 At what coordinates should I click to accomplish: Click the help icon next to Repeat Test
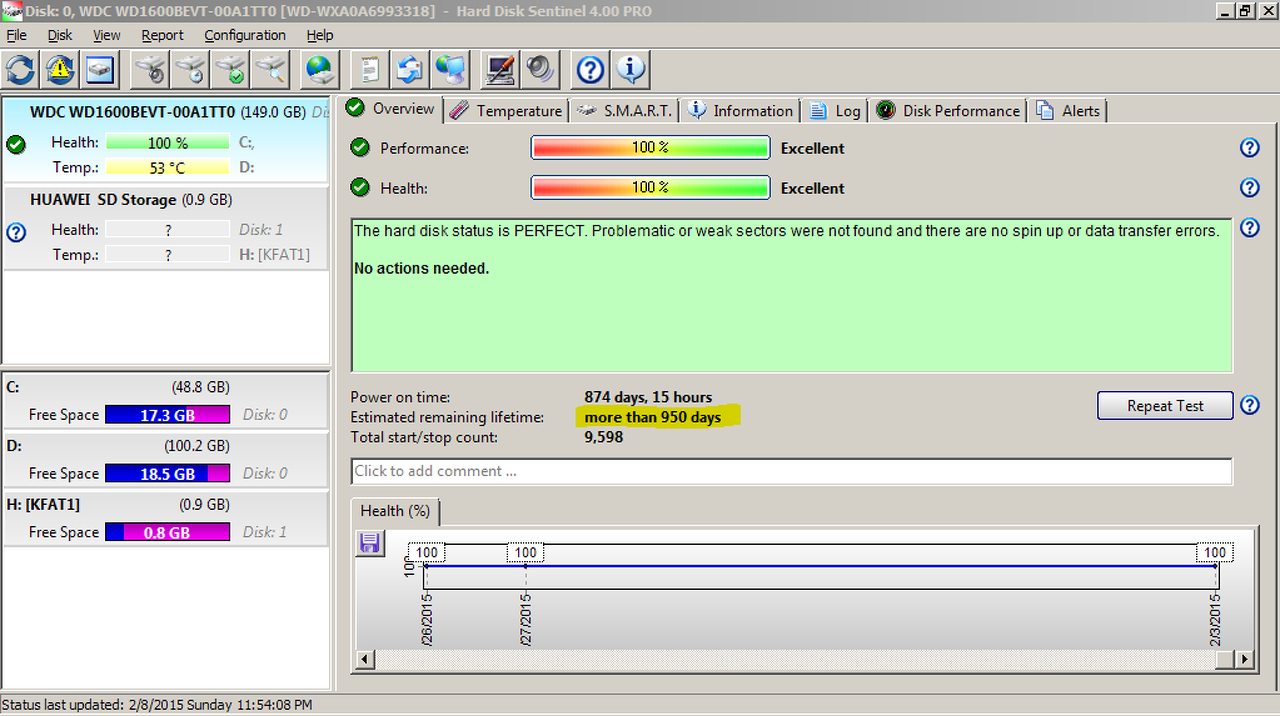coord(1249,405)
